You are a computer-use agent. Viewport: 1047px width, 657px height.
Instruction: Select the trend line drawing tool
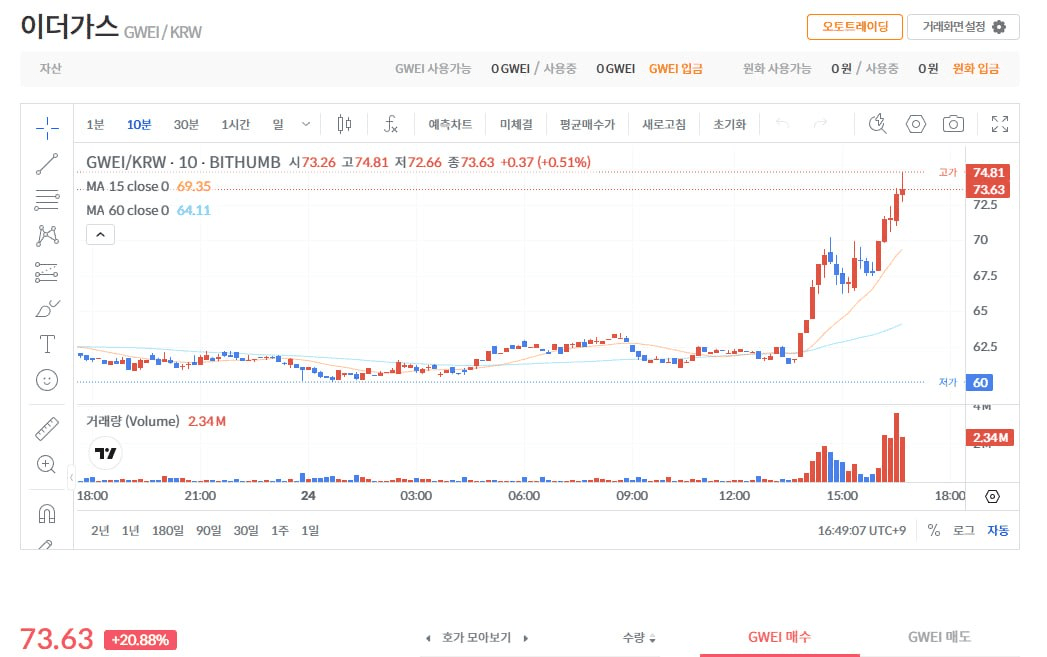(x=47, y=164)
